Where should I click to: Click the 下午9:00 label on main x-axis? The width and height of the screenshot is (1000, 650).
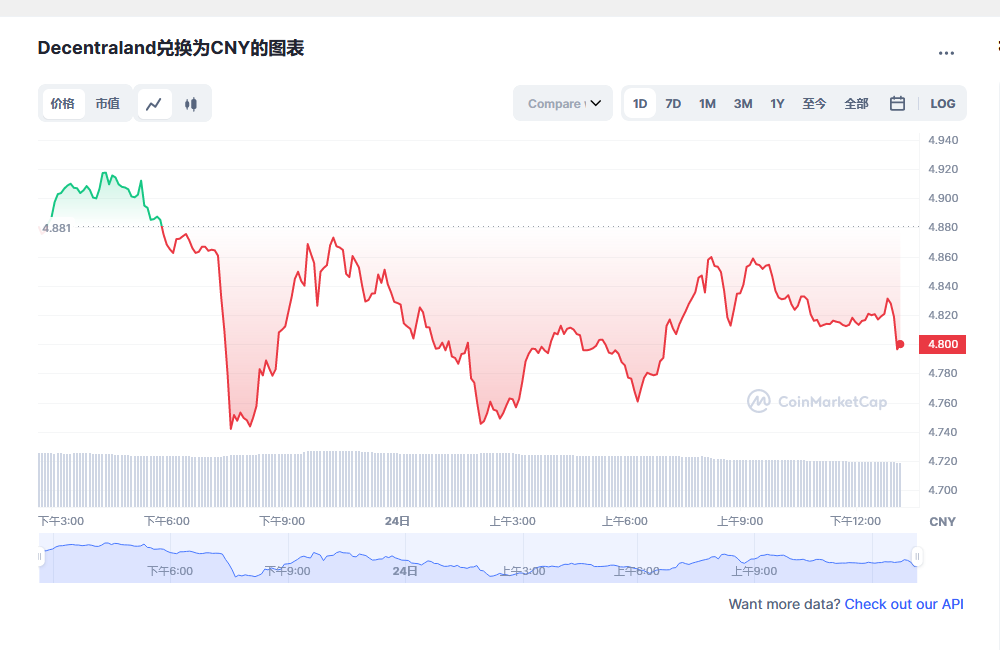click(282, 521)
